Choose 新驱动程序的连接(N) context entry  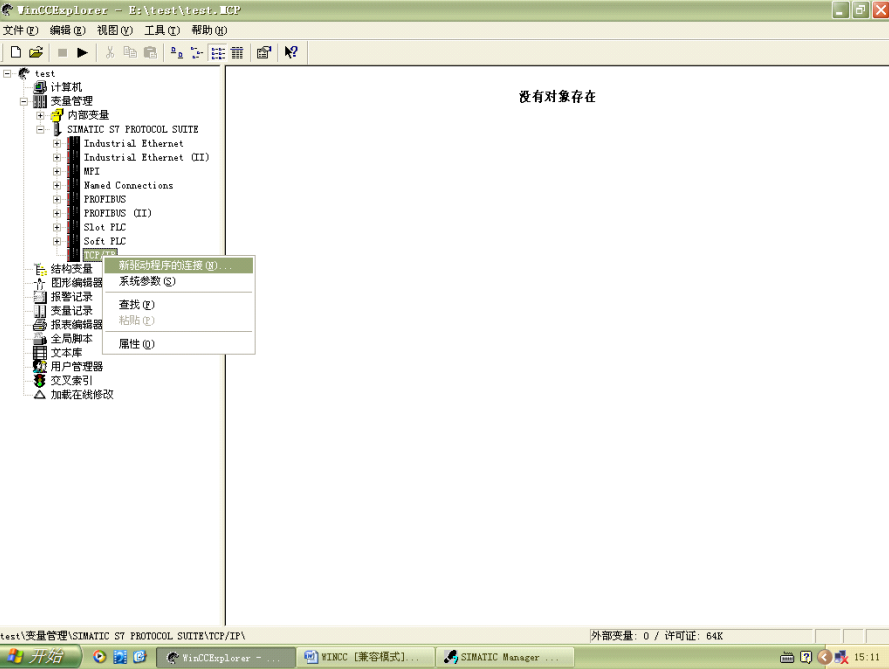point(179,265)
